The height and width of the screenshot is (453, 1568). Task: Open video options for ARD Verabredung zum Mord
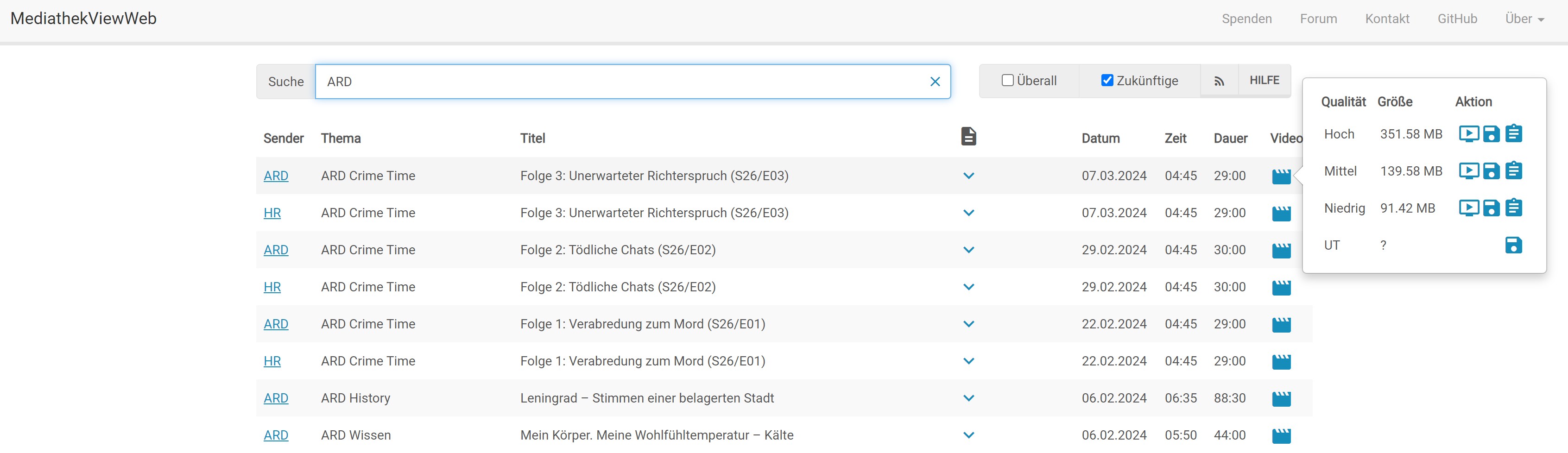(x=1281, y=325)
